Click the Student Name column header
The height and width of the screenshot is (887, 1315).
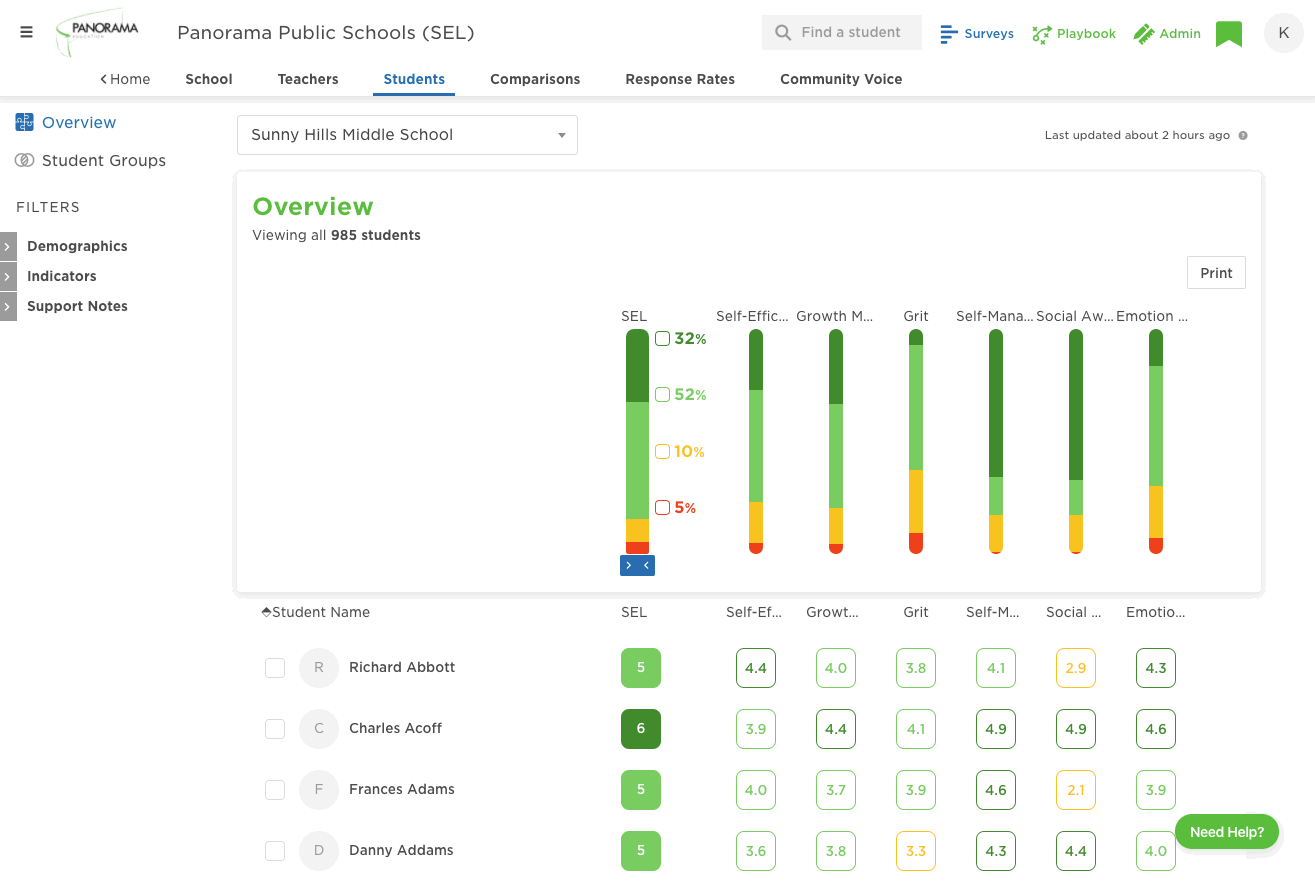coord(321,612)
